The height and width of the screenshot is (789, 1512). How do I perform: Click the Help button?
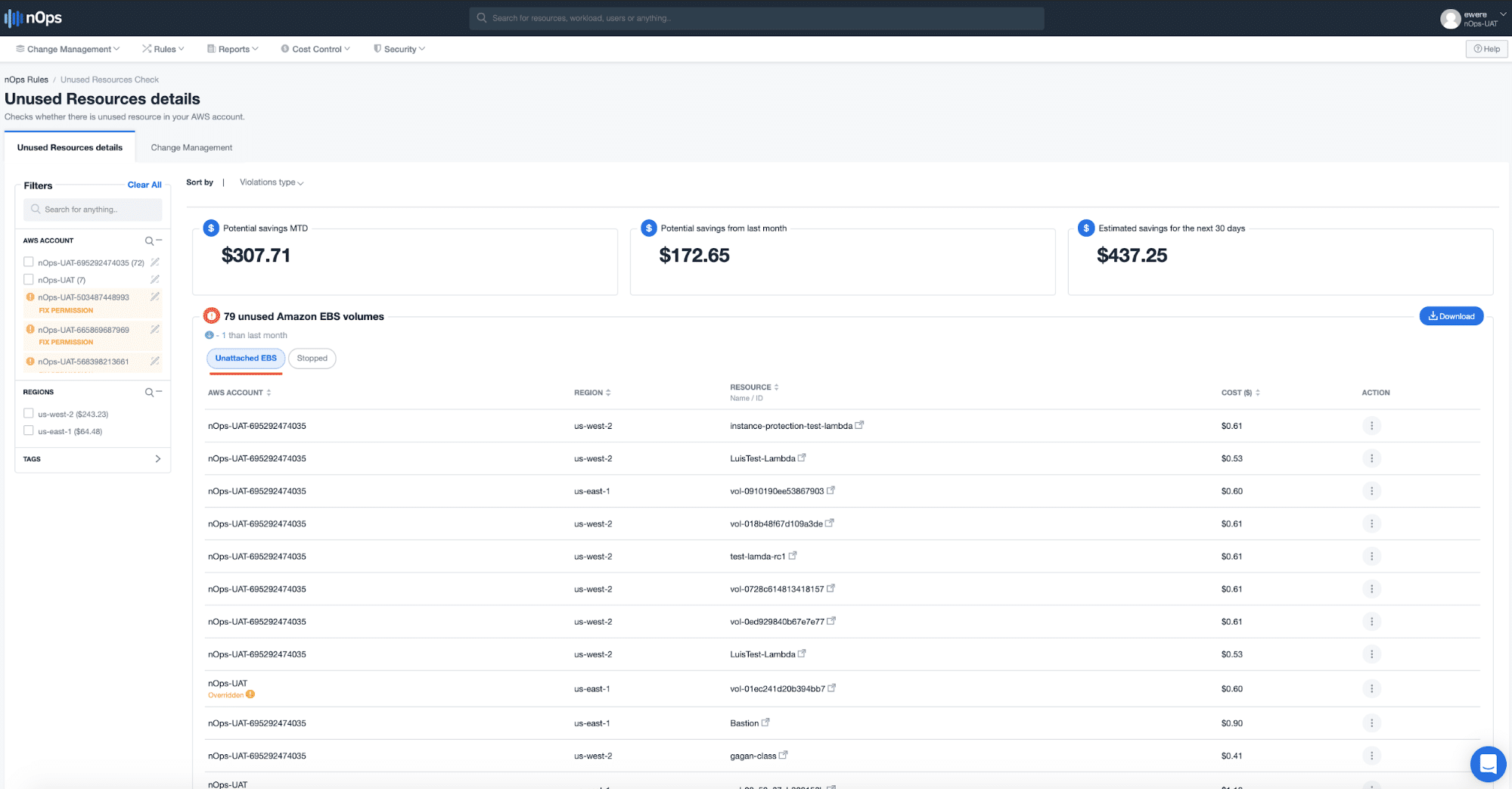1487,49
